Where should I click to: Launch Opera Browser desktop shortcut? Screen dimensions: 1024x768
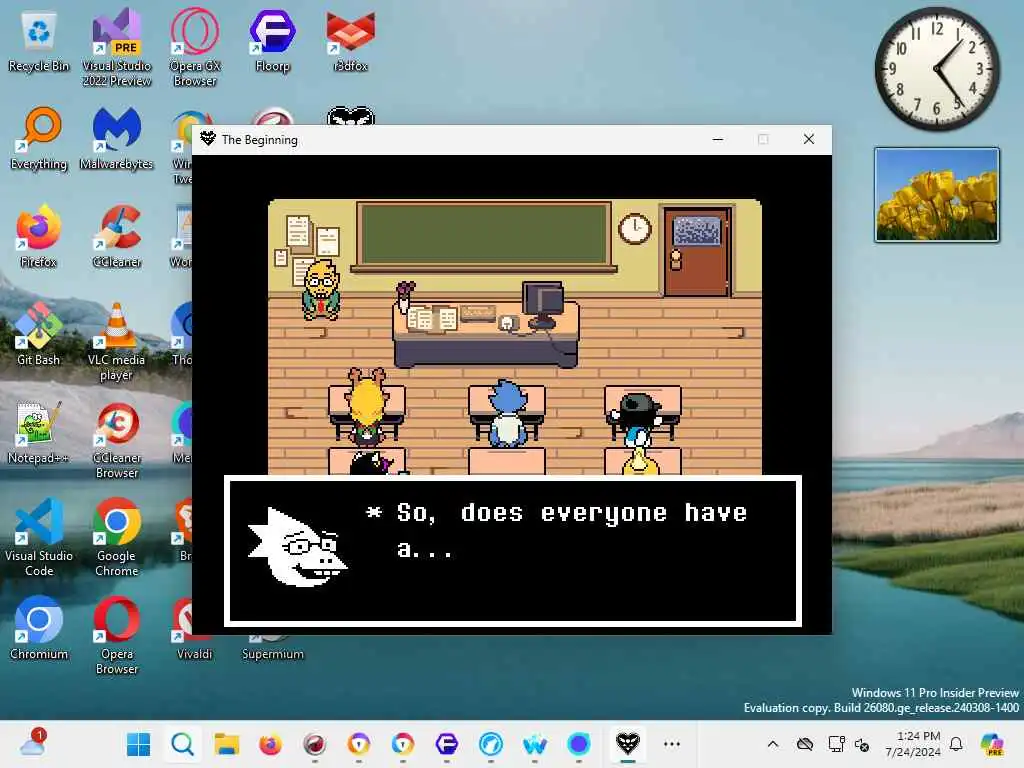pos(117,635)
